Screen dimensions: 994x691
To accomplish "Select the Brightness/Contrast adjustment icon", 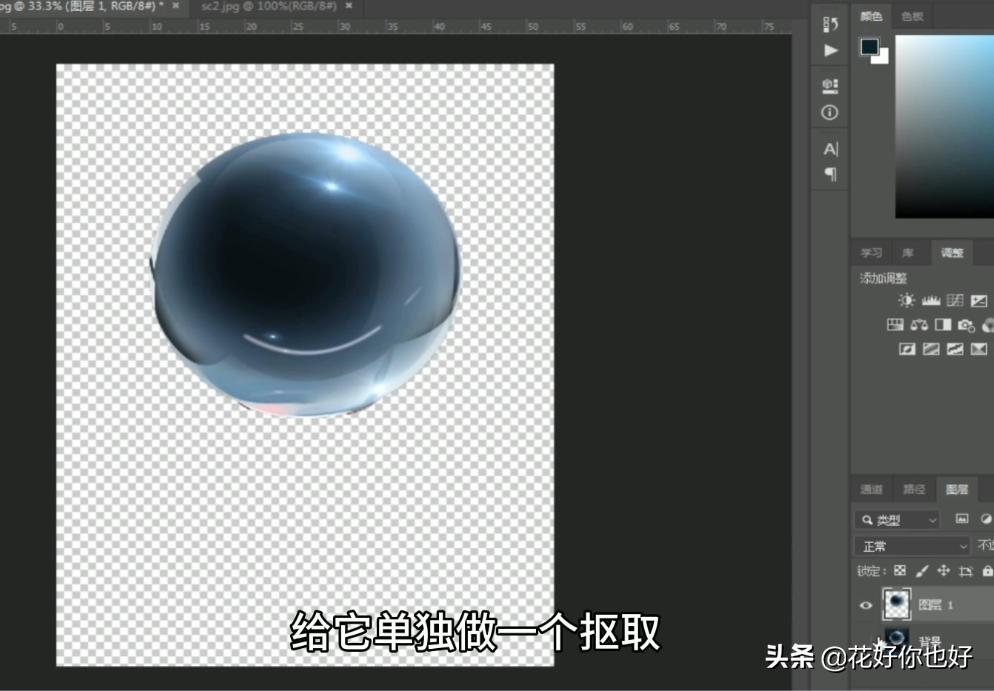I will point(906,300).
